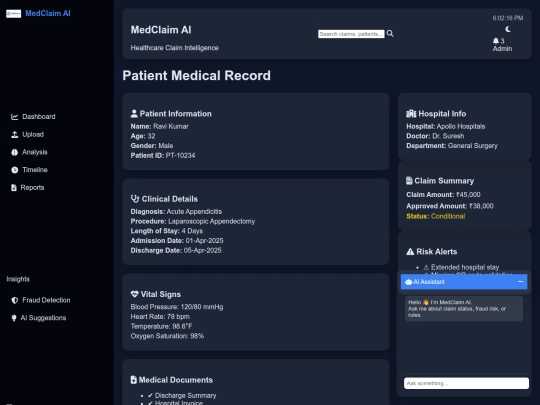Click the Hospital Info building icon

click(411, 114)
